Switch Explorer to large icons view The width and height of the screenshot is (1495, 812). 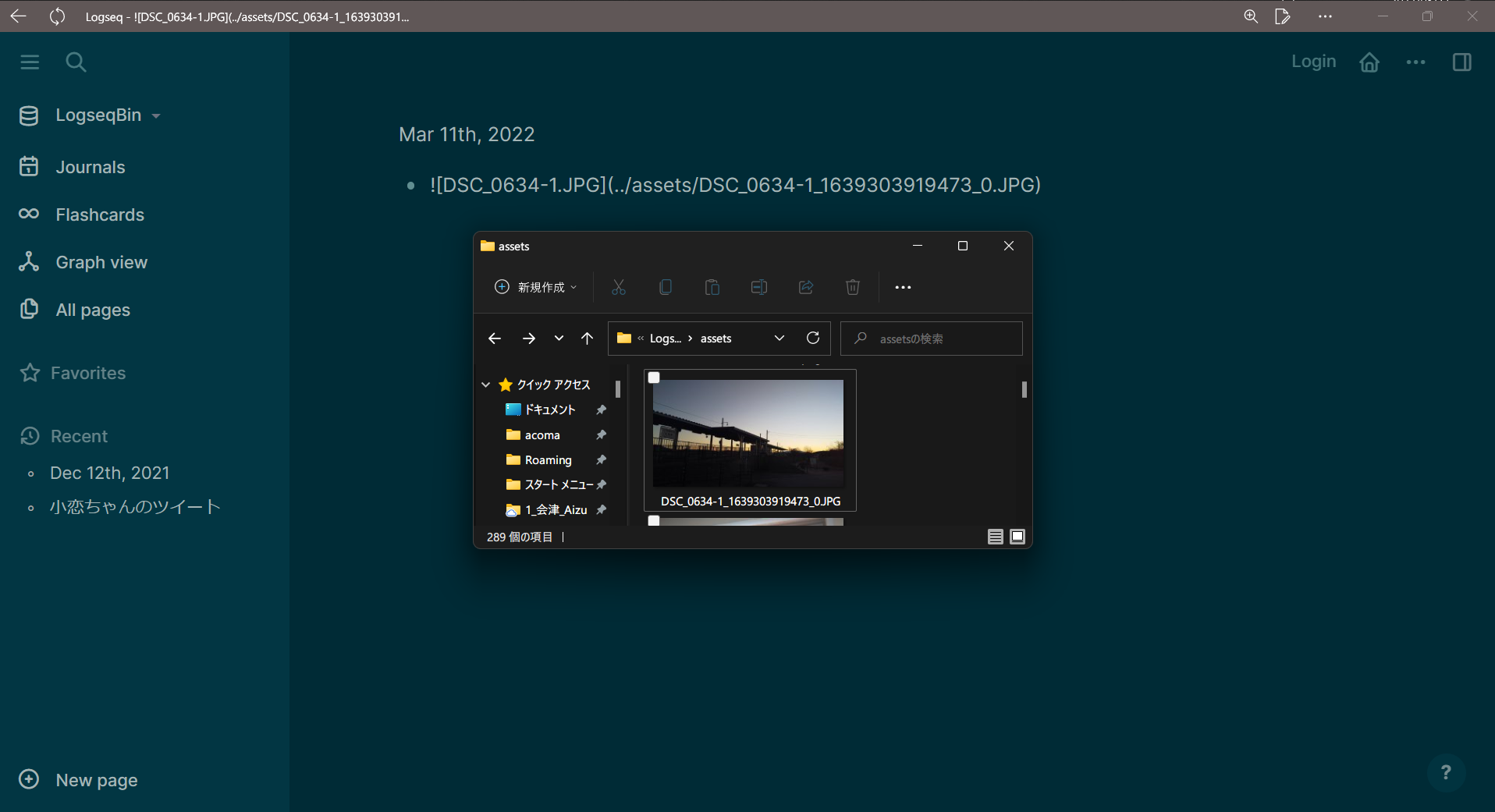pos(1017,537)
